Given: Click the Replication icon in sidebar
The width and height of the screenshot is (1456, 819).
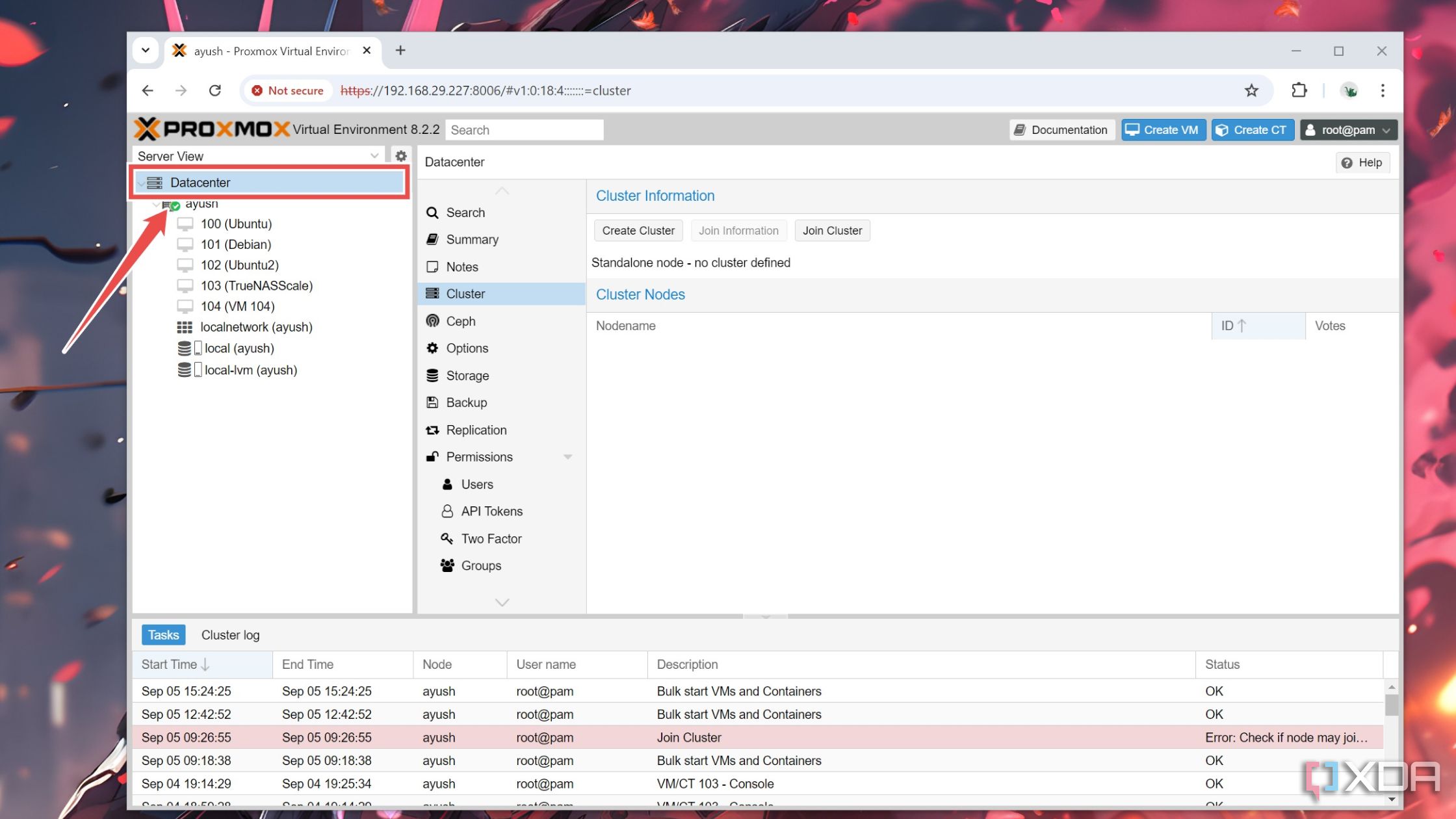Looking at the screenshot, I should [432, 430].
